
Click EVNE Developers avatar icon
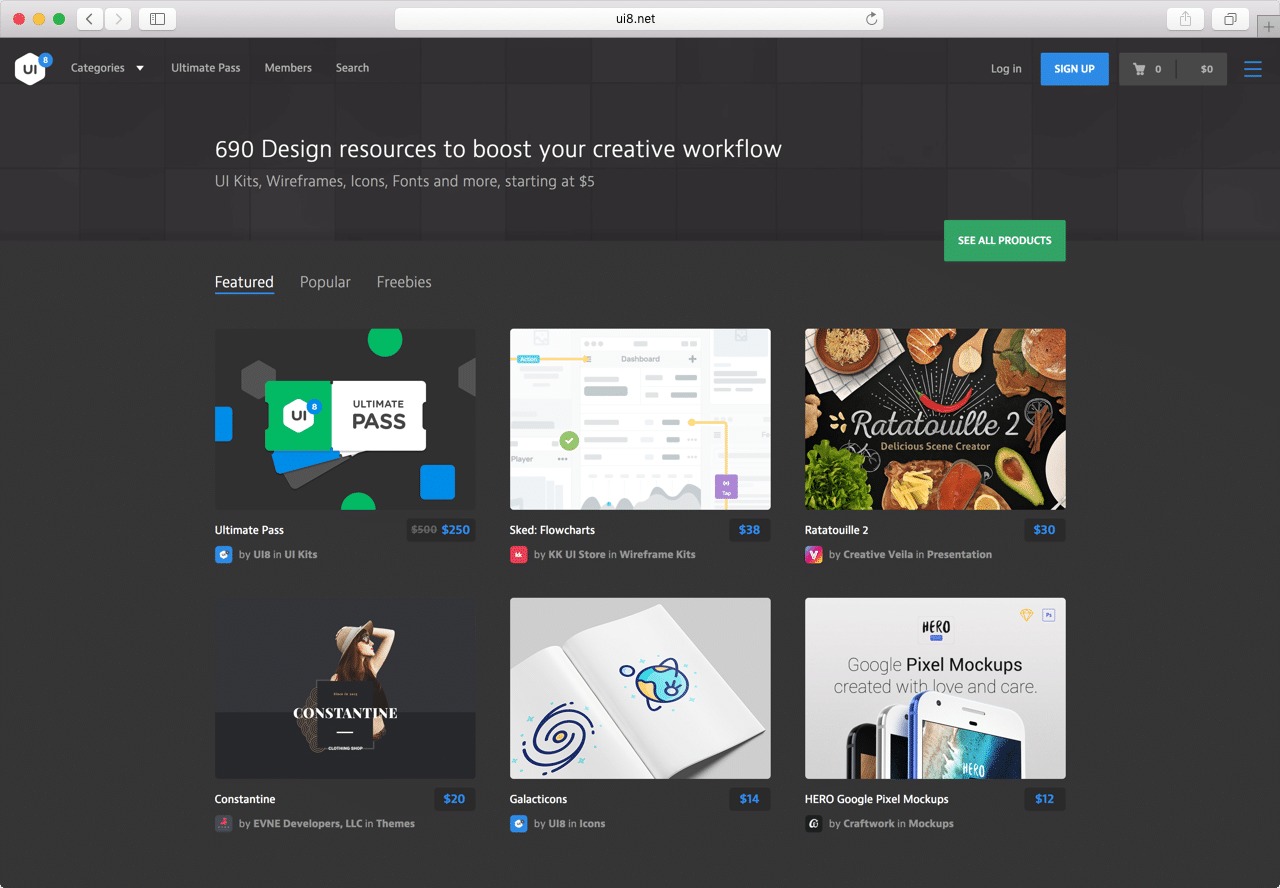223,823
